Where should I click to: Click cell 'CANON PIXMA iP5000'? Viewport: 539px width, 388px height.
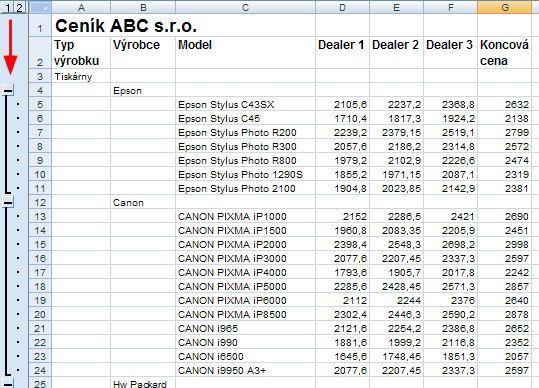pyautogui.click(x=245, y=286)
